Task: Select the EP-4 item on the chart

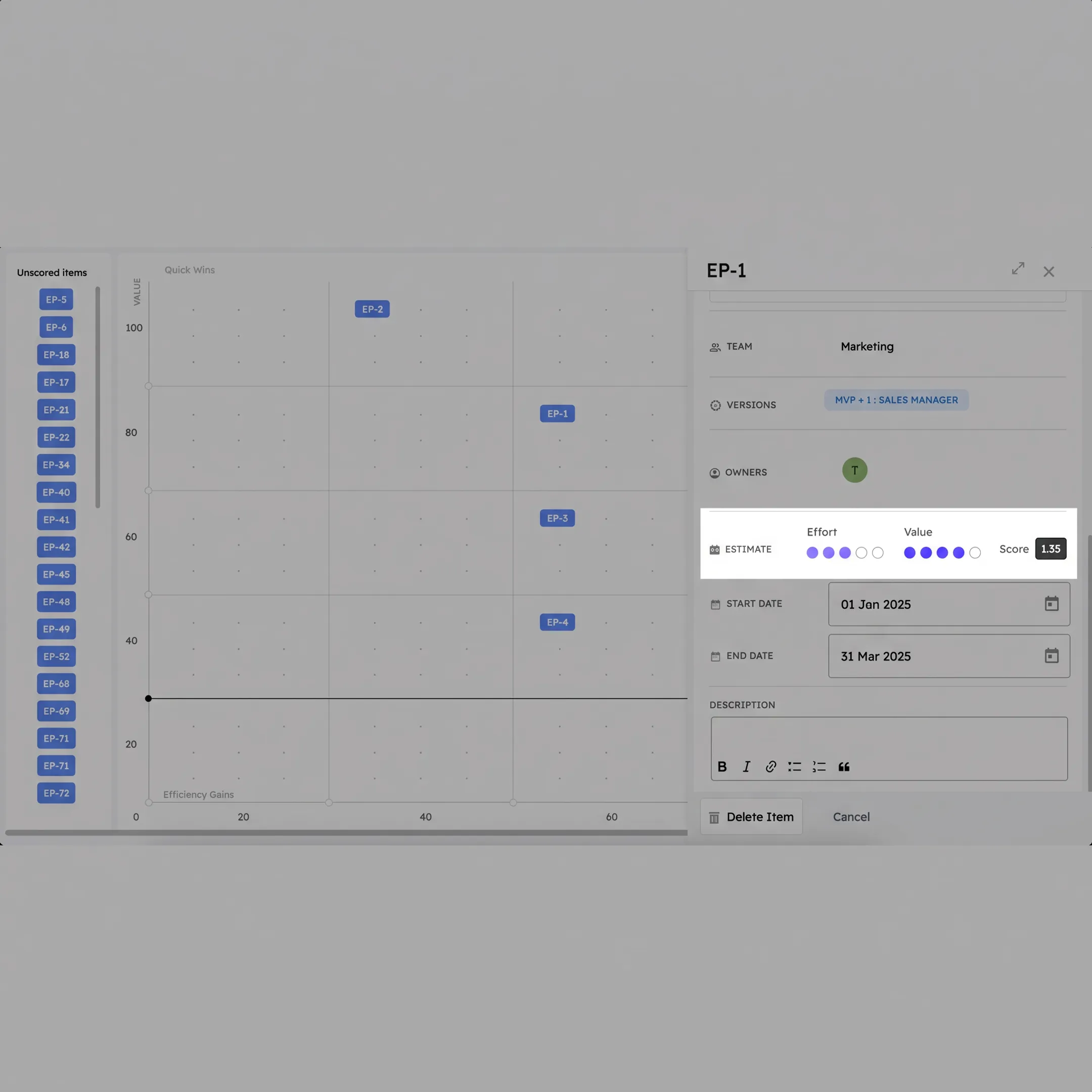Action: click(557, 622)
